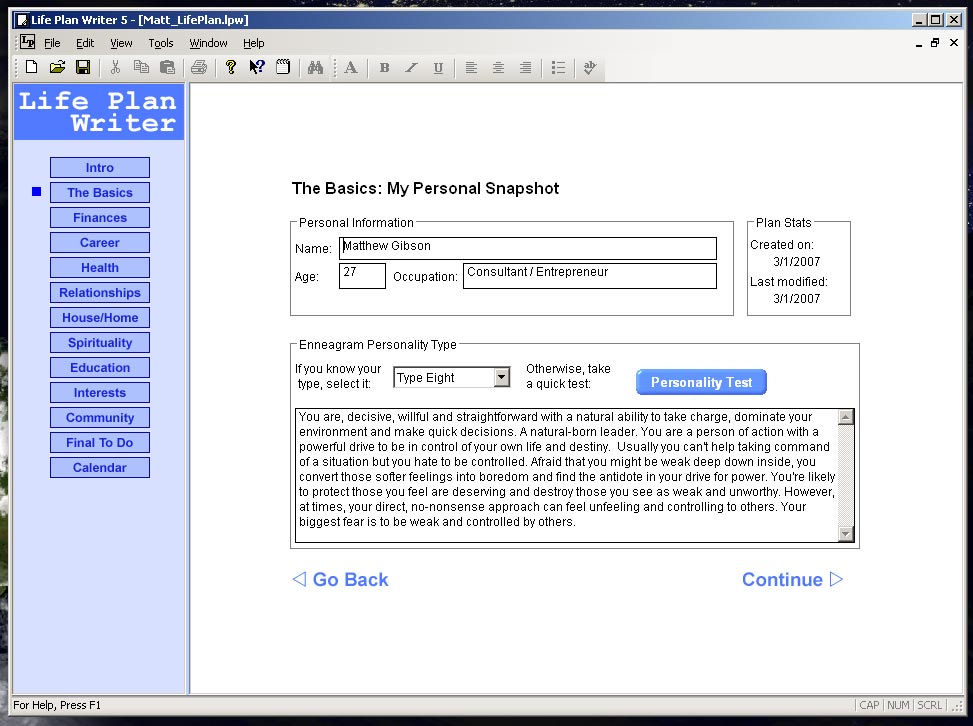This screenshot has height=726, width=973.
Task: Click the CAP indicator in status bar
Action: tap(869, 706)
